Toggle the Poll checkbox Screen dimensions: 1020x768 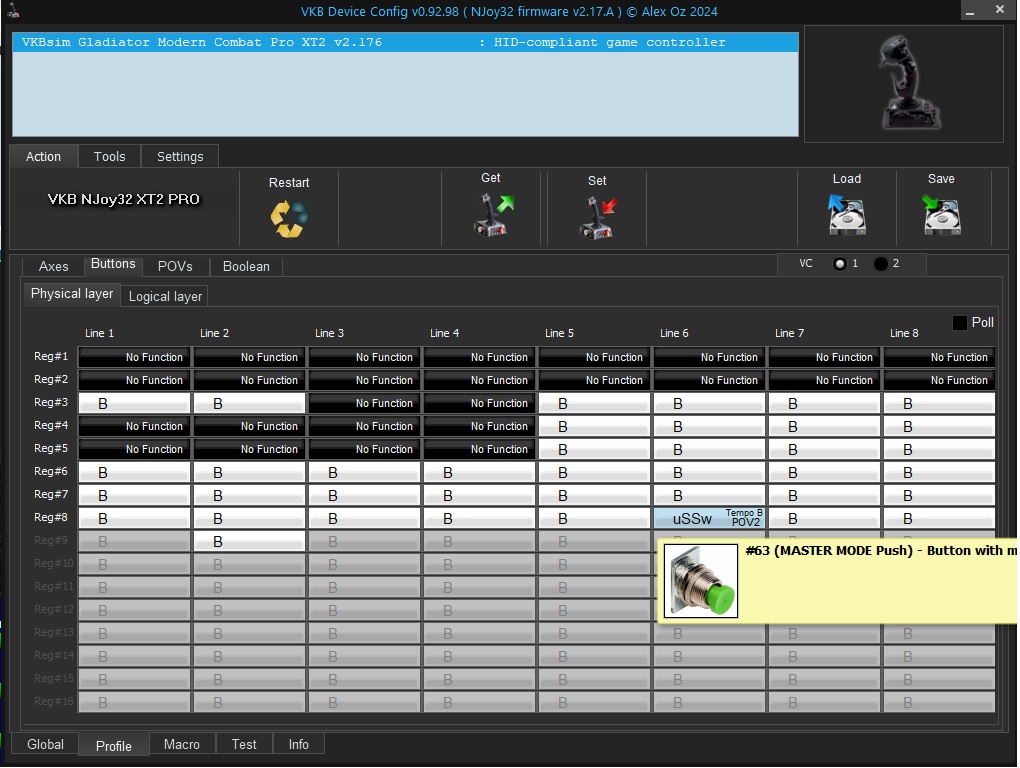[x=960, y=323]
